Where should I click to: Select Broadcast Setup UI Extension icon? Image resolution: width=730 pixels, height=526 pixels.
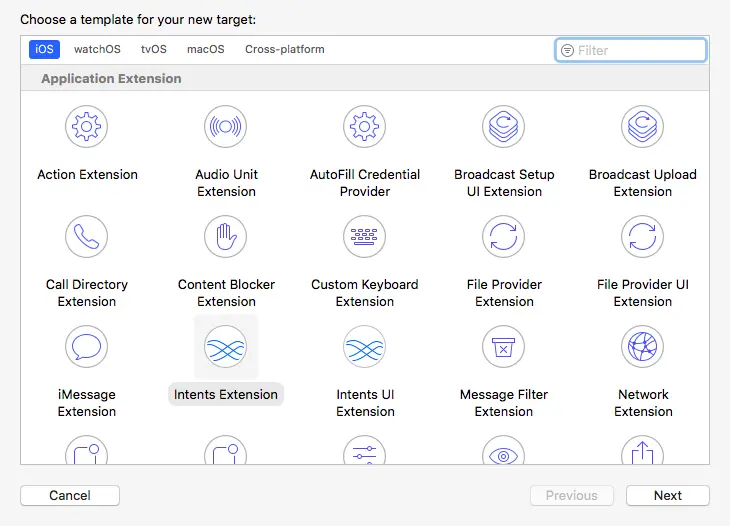click(x=504, y=127)
